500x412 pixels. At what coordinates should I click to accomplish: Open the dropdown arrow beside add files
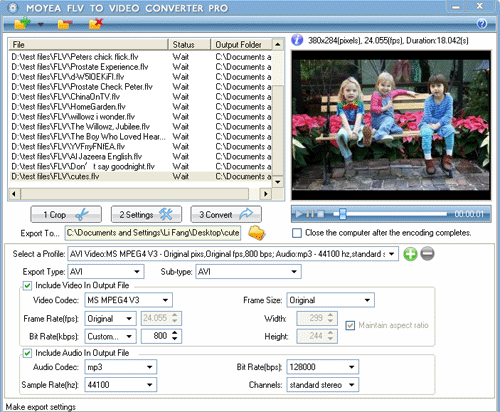(41, 24)
